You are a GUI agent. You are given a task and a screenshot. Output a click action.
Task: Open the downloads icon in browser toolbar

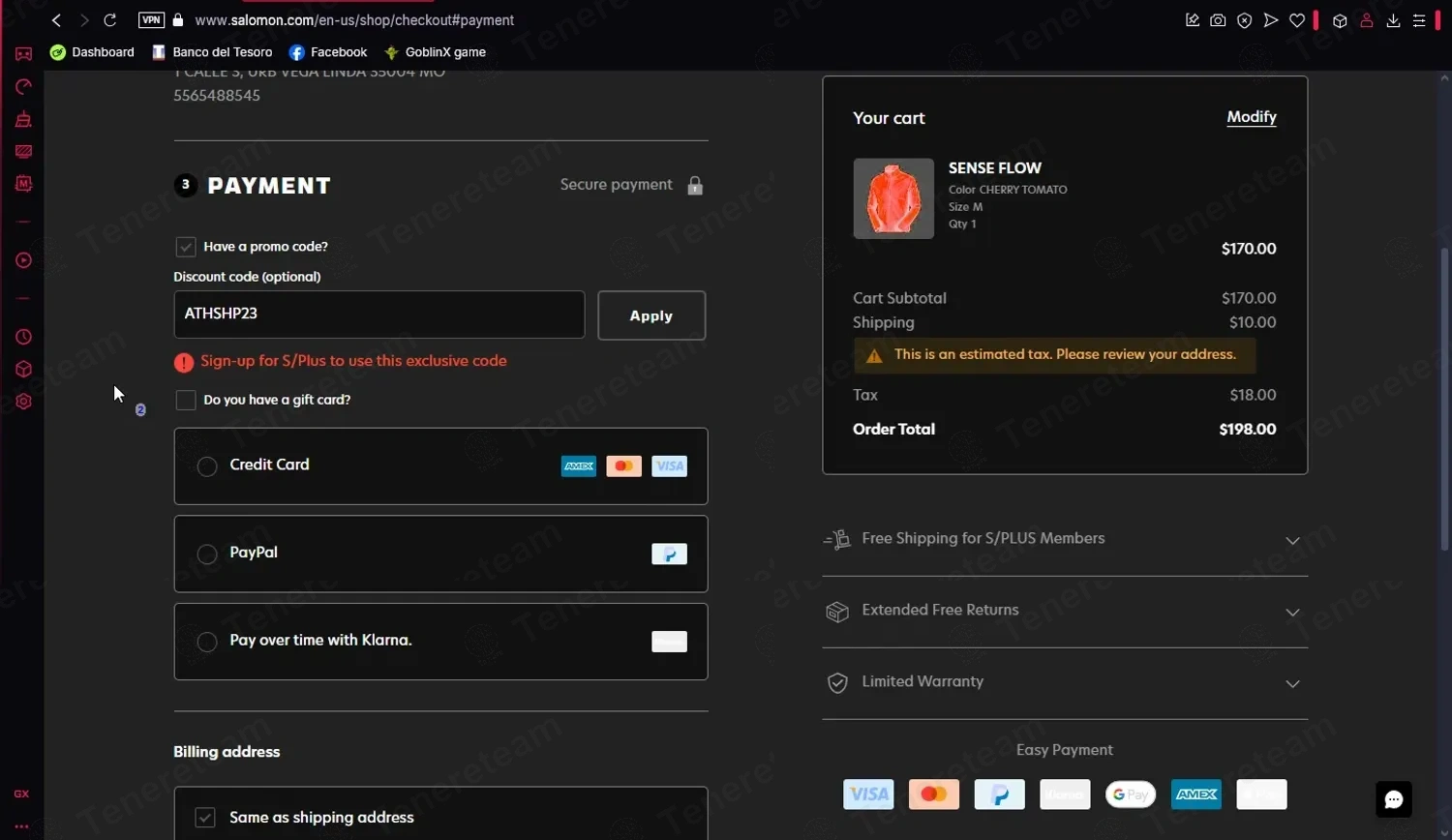click(1393, 20)
